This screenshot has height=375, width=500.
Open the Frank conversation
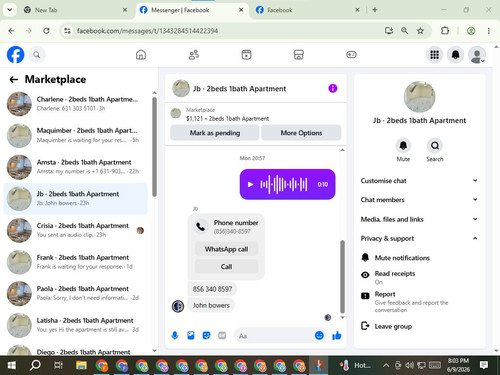coord(76,262)
